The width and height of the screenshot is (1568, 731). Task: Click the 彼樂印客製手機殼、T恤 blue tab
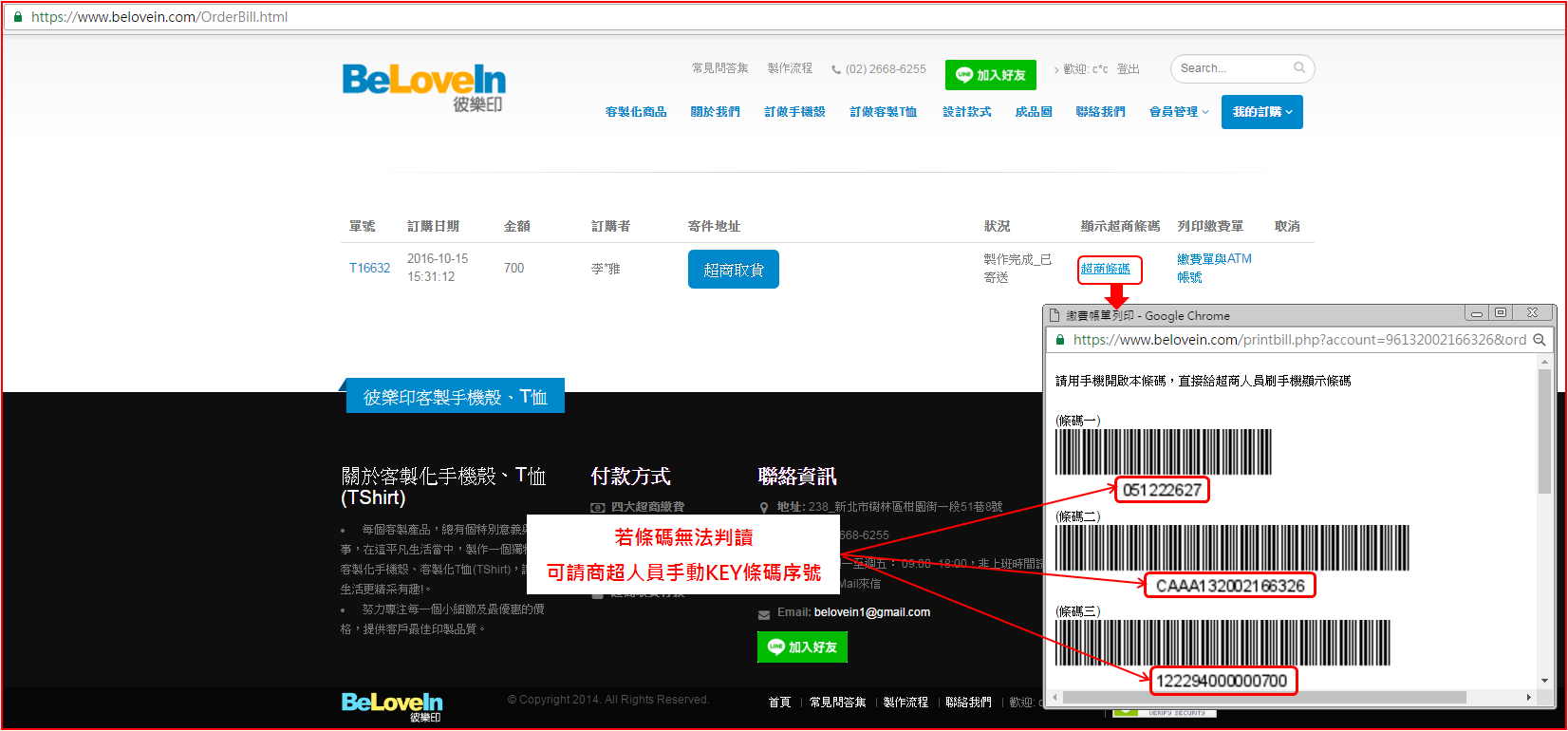click(x=456, y=397)
